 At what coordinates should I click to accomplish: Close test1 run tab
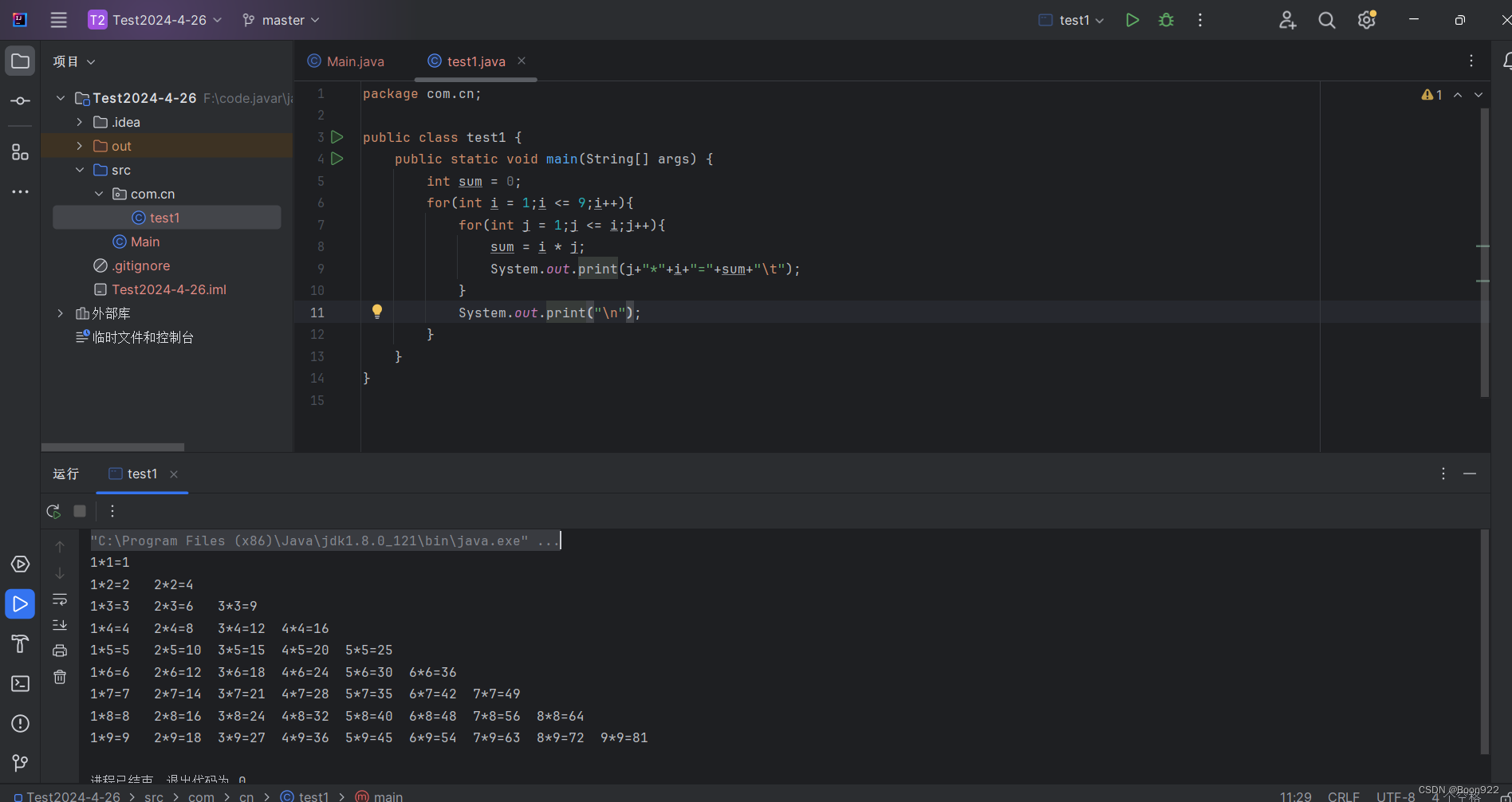pos(174,474)
